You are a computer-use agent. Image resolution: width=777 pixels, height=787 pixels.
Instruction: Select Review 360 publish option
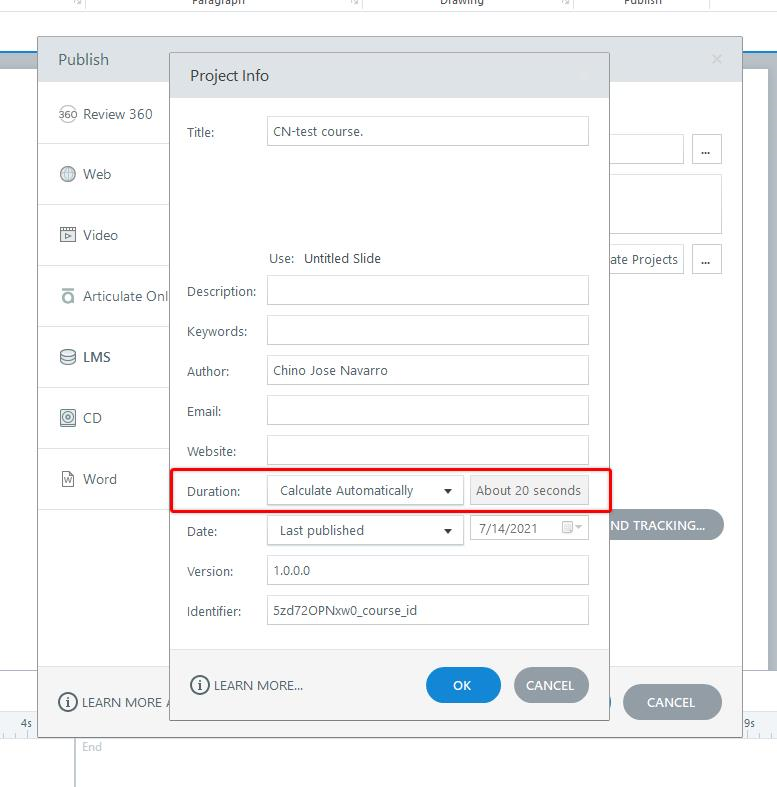[x=104, y=114]
